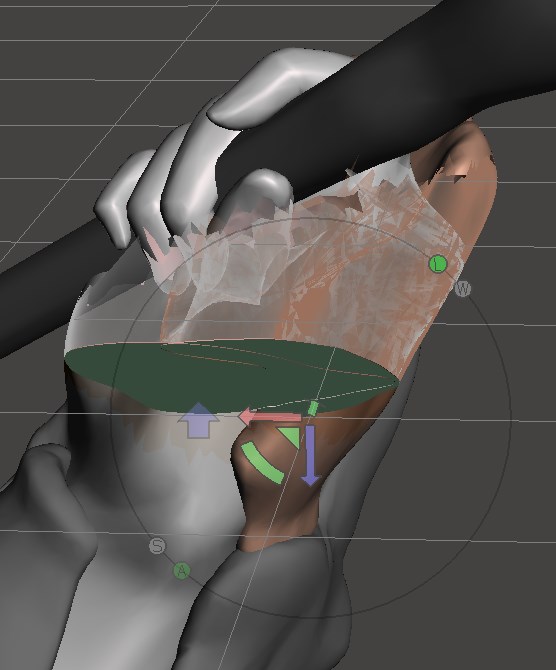556x670 pixels.
Task: Toggle the green A circle on the widget
Action: click(x=182, y=571)
